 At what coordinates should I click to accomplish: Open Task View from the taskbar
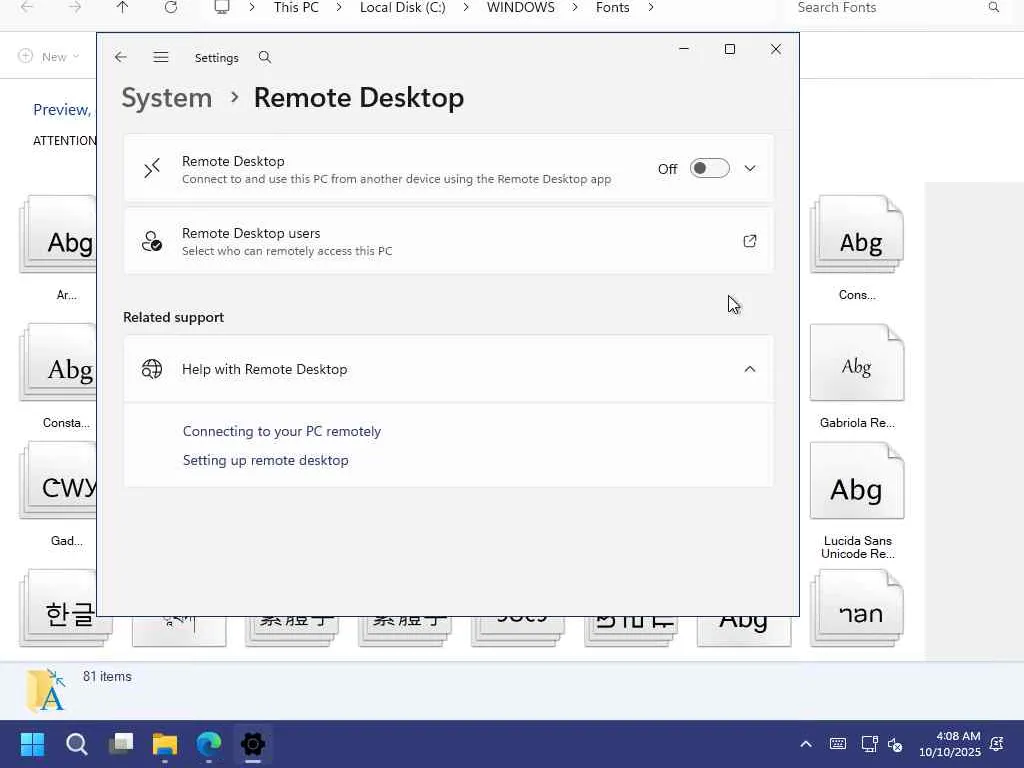coord(121,744)
